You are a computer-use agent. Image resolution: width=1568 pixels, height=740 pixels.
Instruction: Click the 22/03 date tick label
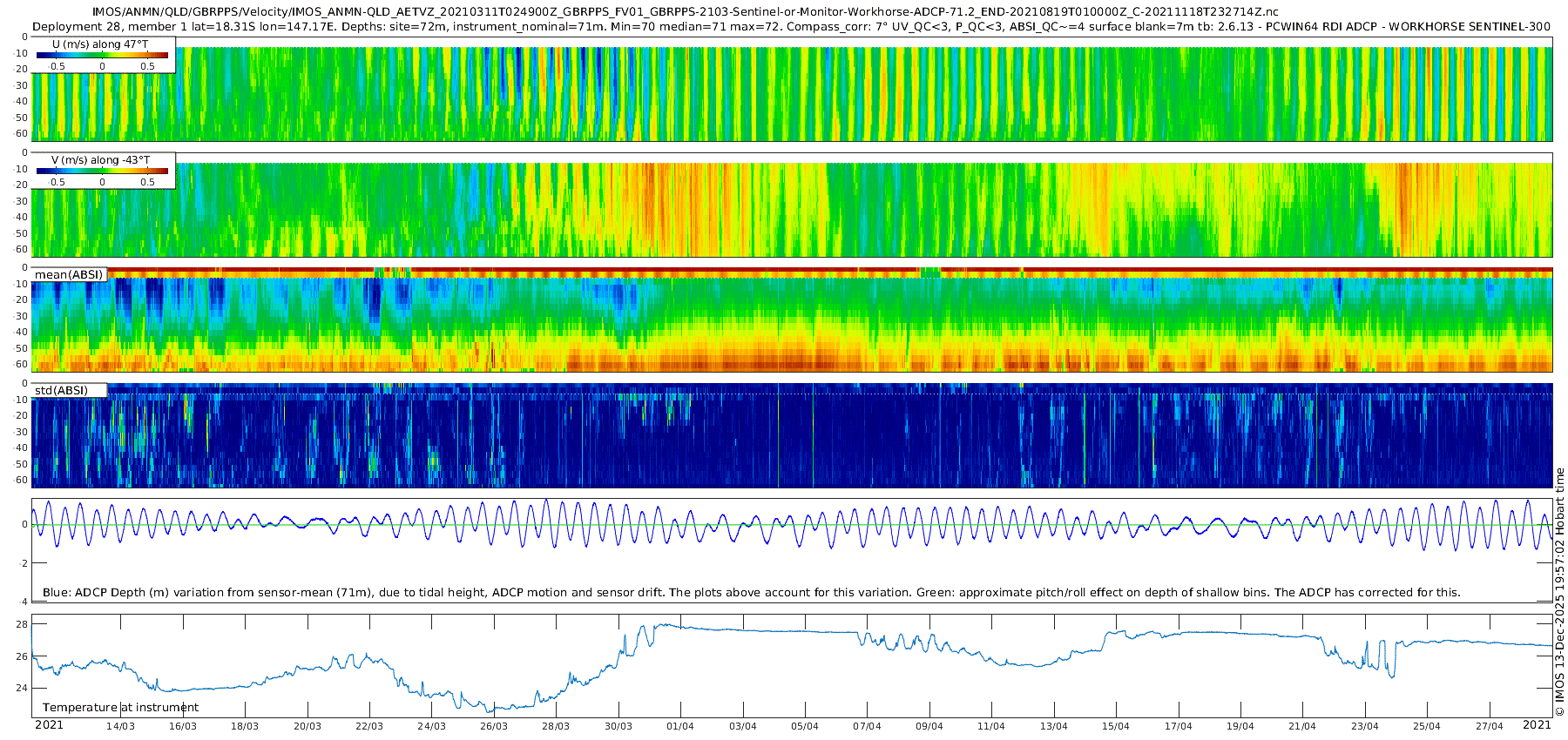point(369,726)
